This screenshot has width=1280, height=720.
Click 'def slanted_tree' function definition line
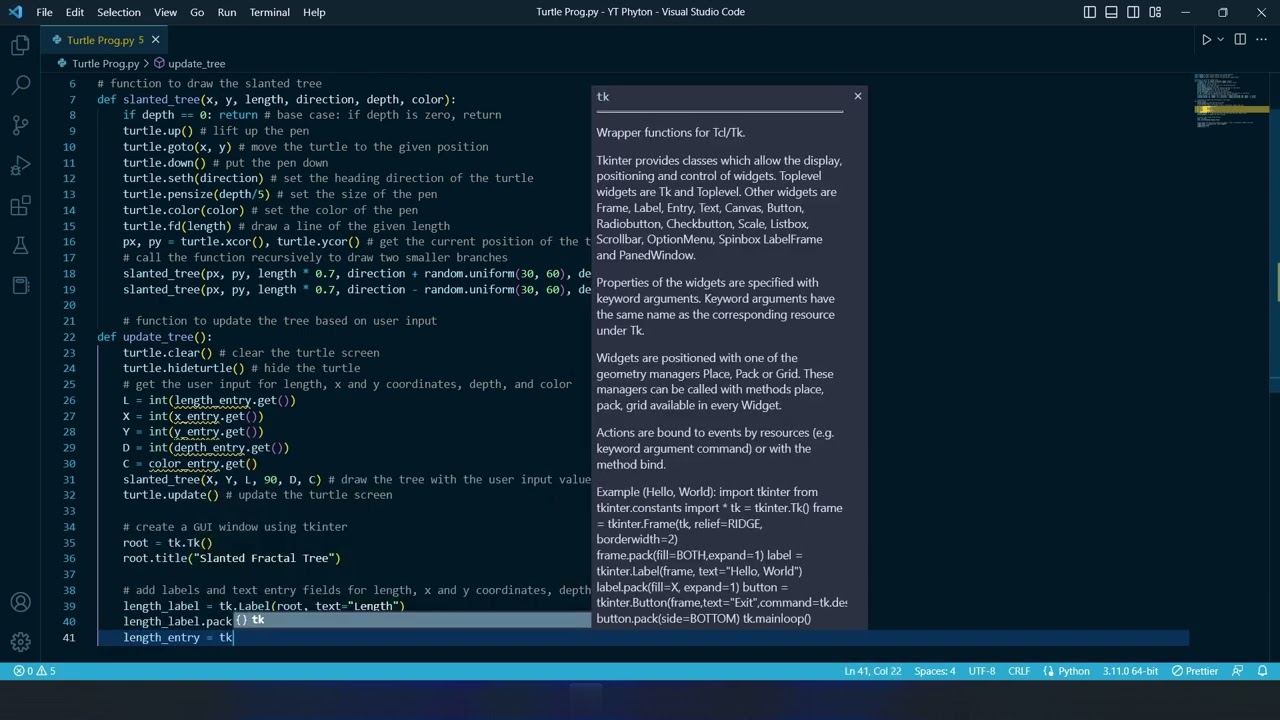point(277,99)
